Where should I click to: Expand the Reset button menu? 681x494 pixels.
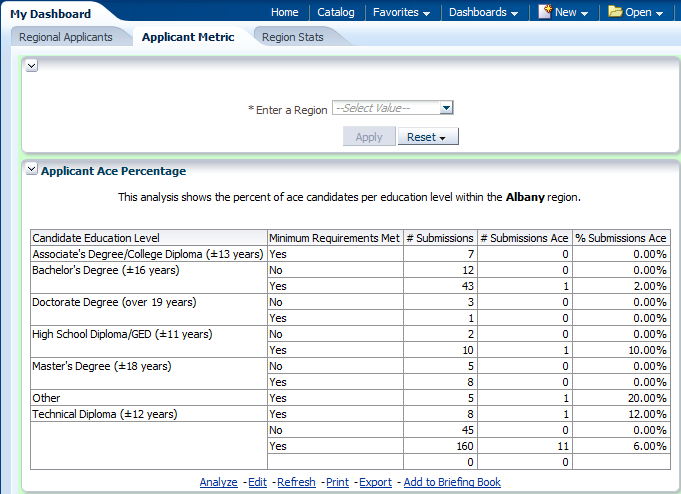(x=428, y=137)
